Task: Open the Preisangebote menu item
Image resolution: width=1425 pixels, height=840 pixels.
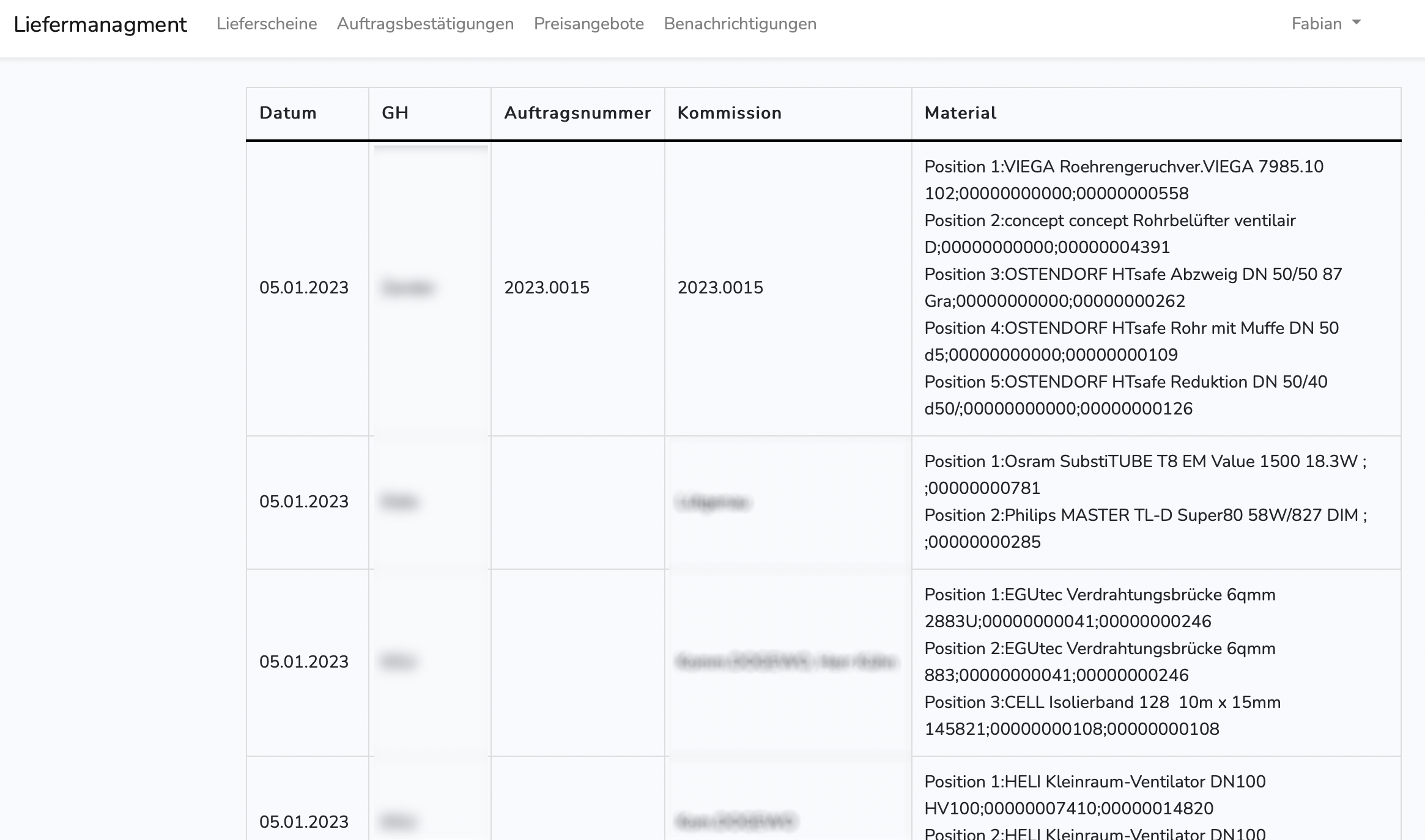Action: coord(588,24)
